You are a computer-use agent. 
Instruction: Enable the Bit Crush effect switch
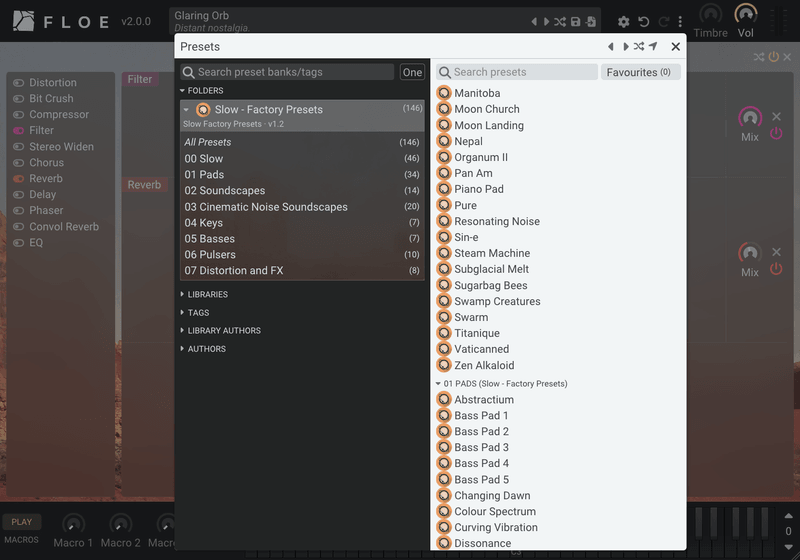18,98
